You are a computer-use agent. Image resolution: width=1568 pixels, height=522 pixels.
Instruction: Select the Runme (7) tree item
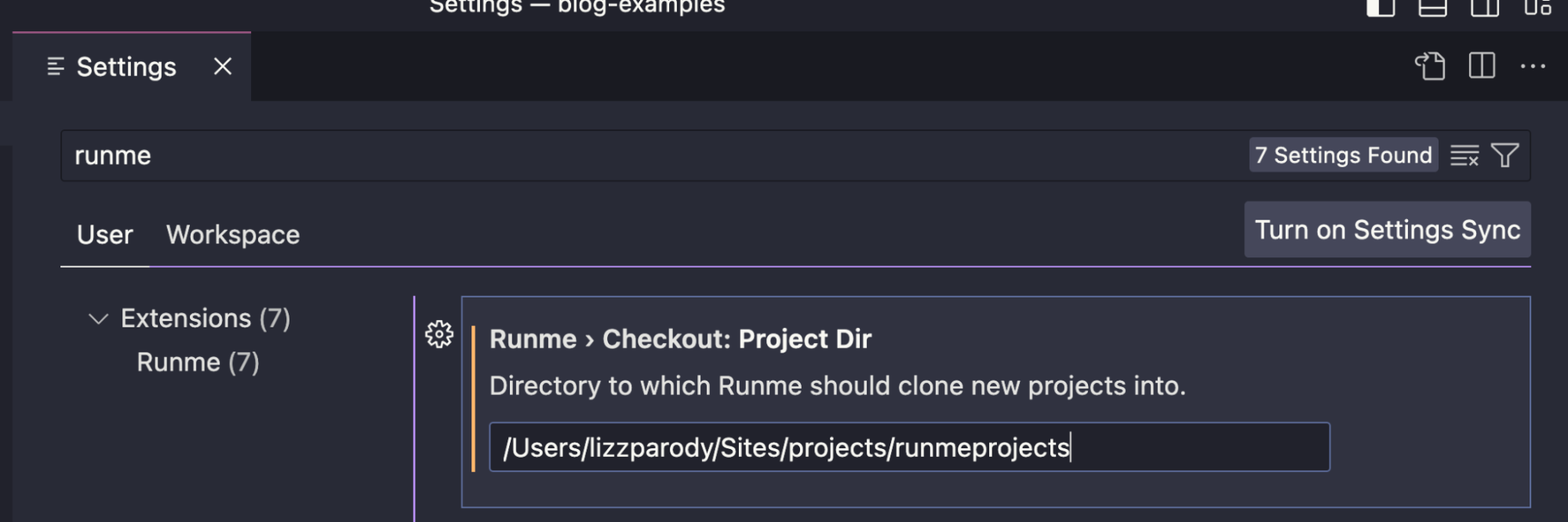(198, 362)
